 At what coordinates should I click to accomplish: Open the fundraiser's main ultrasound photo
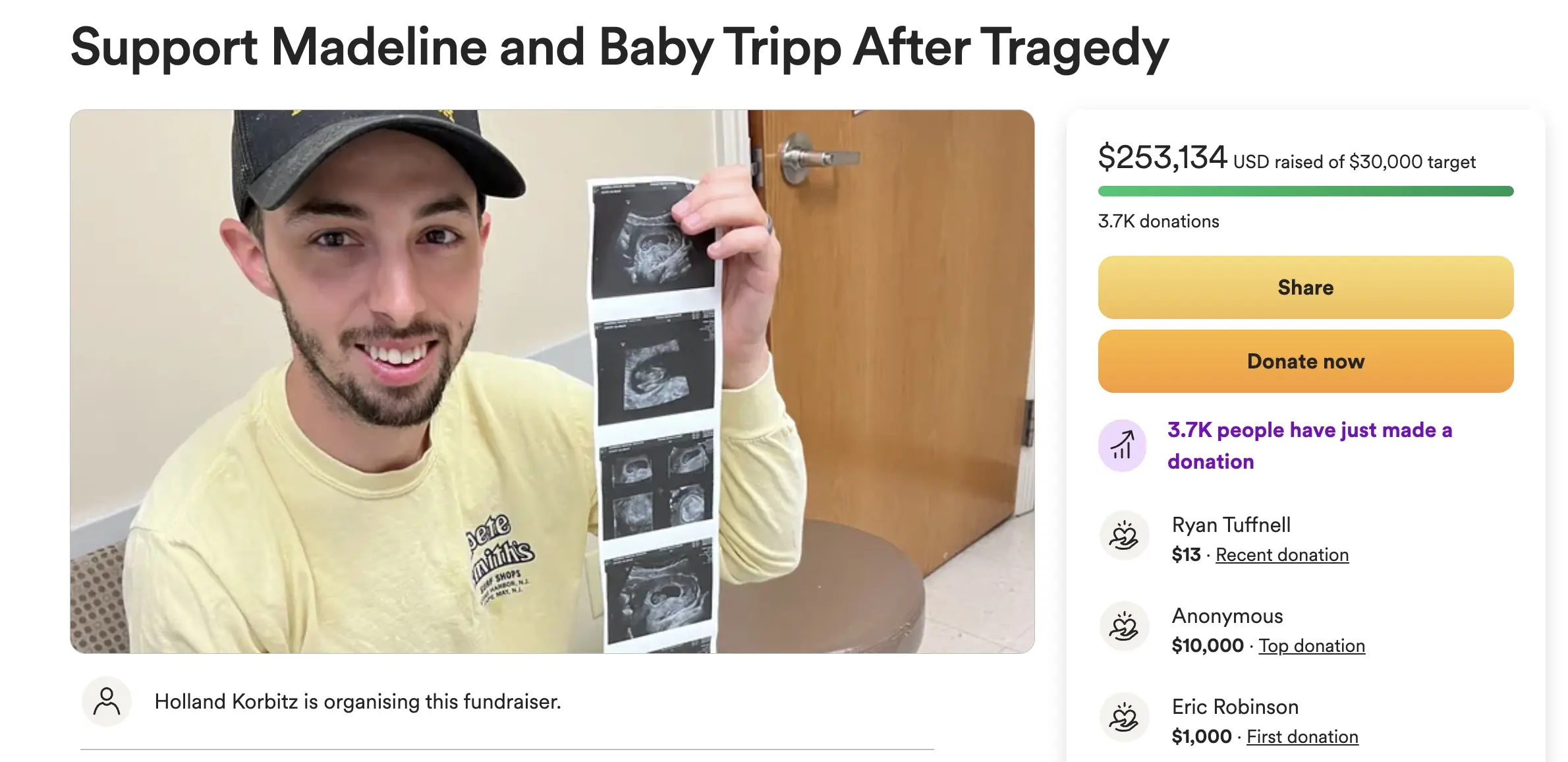(x=552, y=381)
